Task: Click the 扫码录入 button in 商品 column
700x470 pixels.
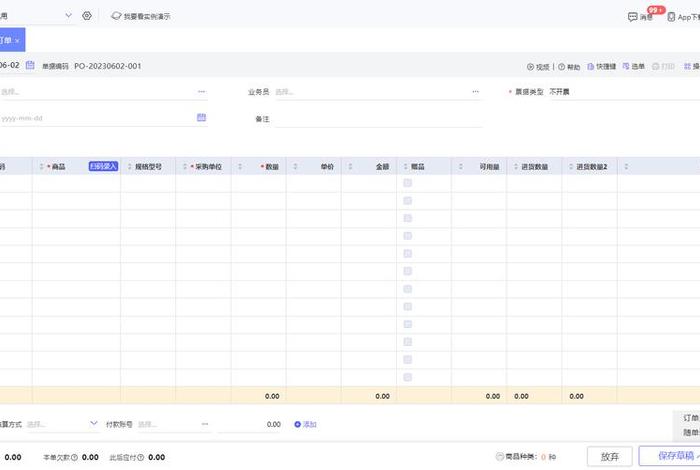Action: tap(103, 167)
